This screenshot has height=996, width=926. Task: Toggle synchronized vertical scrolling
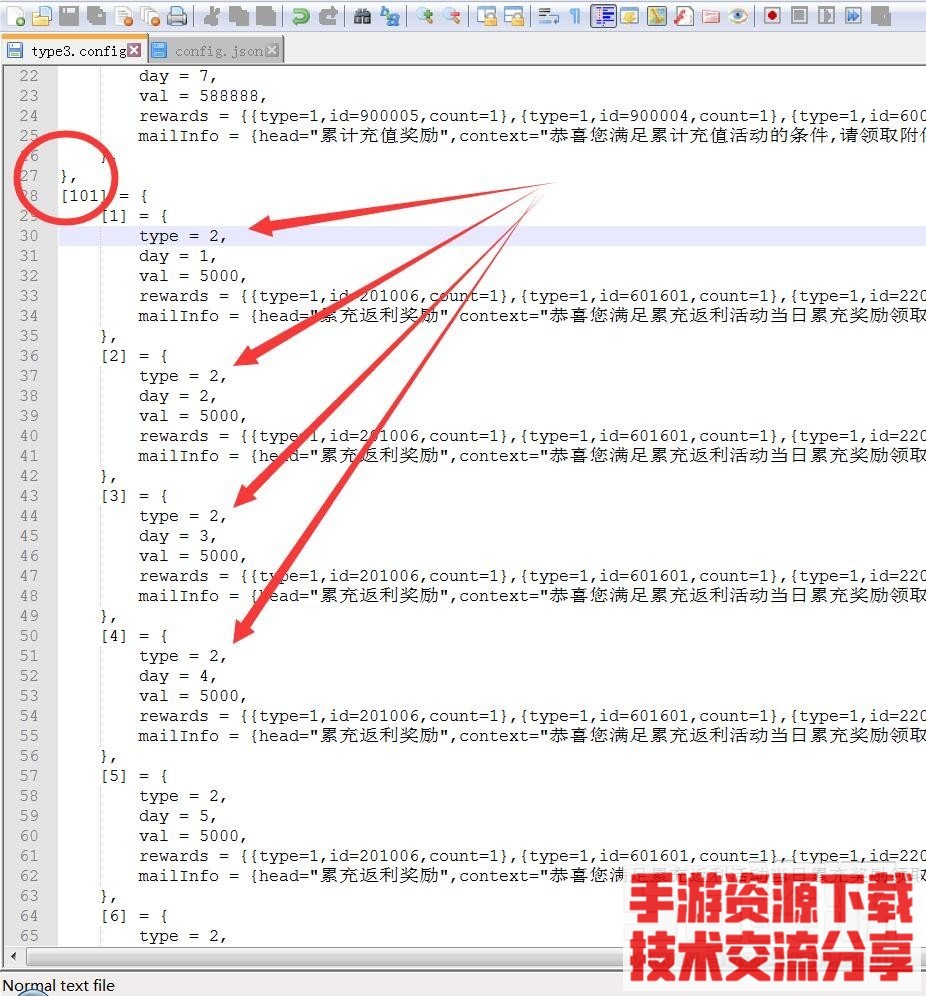coord(486,16)
